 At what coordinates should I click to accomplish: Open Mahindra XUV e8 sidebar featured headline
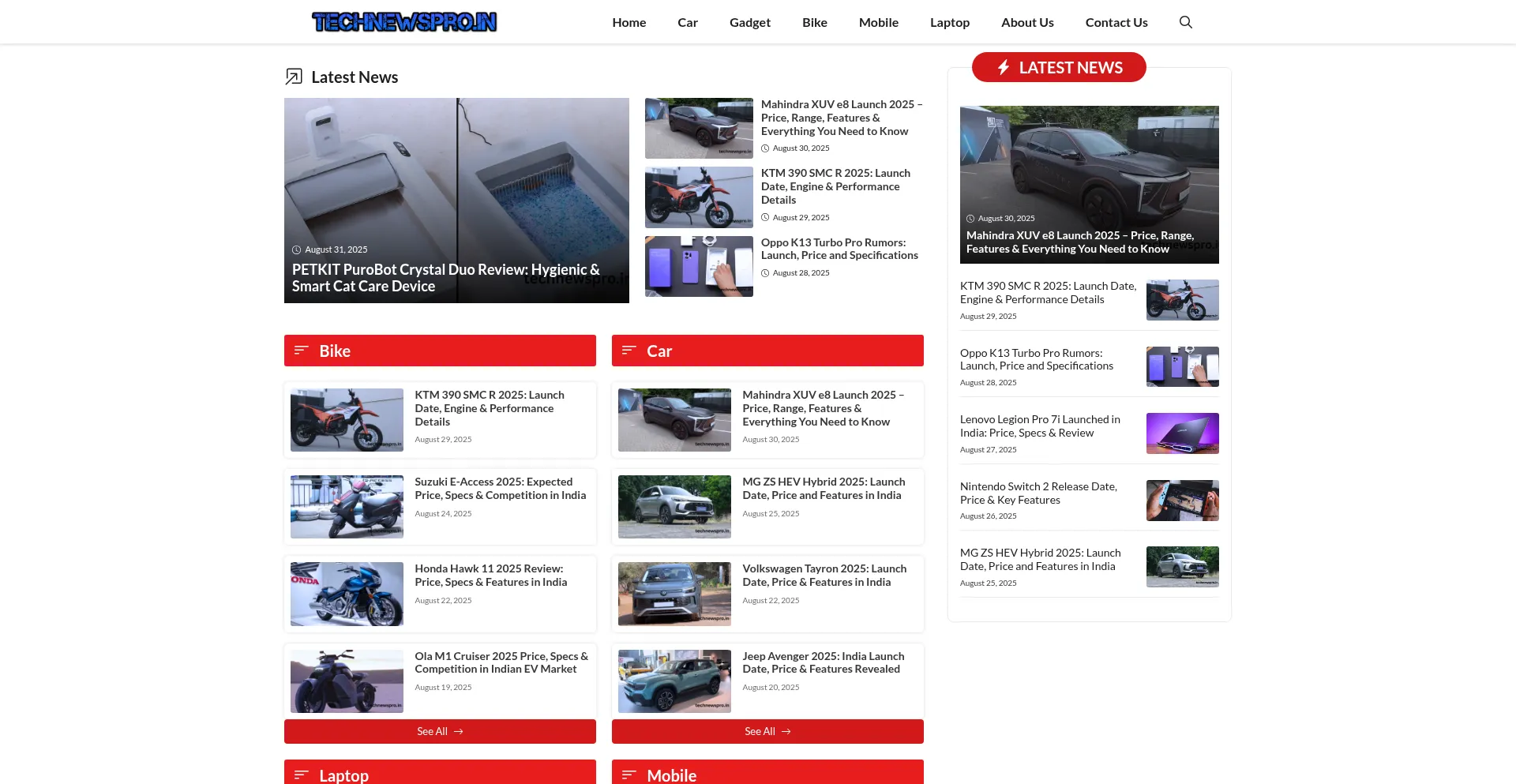pos(1080,242)
